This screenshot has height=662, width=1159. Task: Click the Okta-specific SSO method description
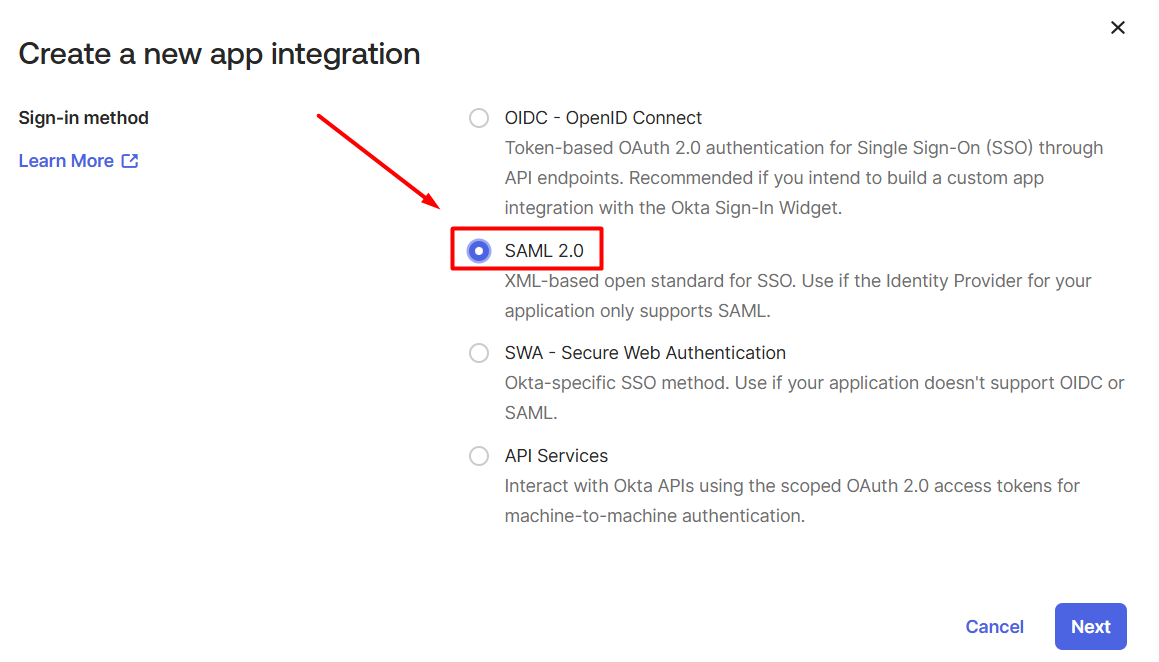[815, 398]
